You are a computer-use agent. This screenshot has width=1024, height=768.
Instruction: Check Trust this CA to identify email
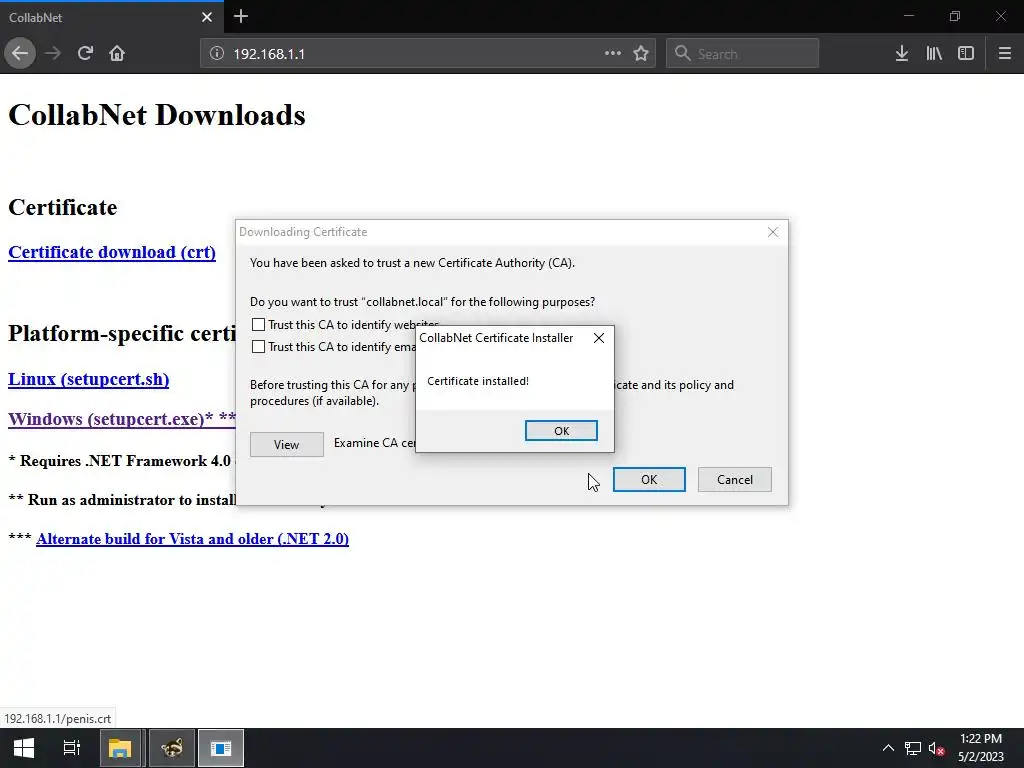click(x=259, y=346)
